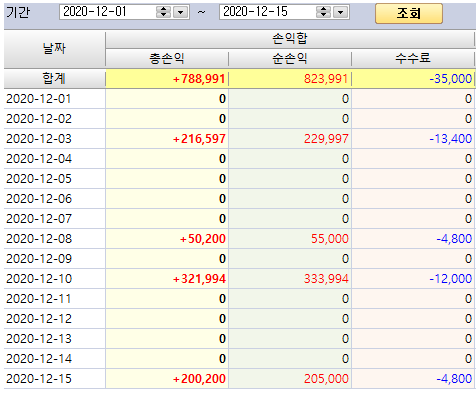
Task: Click the 205,000 net profit cell
Action: (290, 379)
